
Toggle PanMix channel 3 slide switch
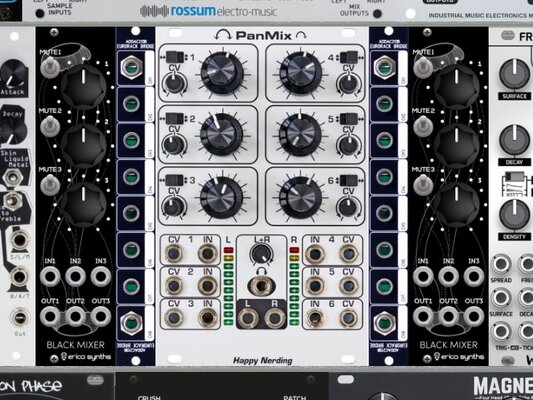175,180
